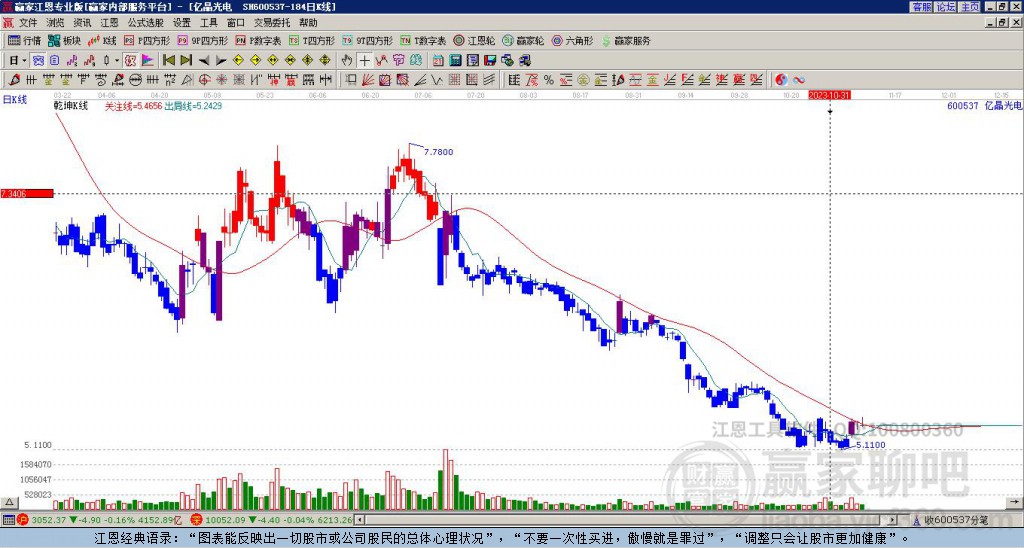The width and height of the screenshot is (1024, 548).
Task: Open the 文件 menu
Action: 28,23
